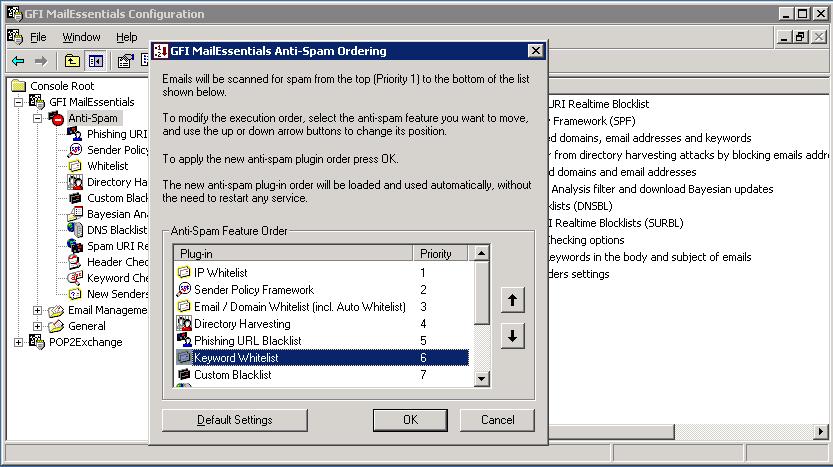This screenshot has height=467, width=833.
Task: Click the Sender Policy Framework plug-in icon
Action: [184, 290]
